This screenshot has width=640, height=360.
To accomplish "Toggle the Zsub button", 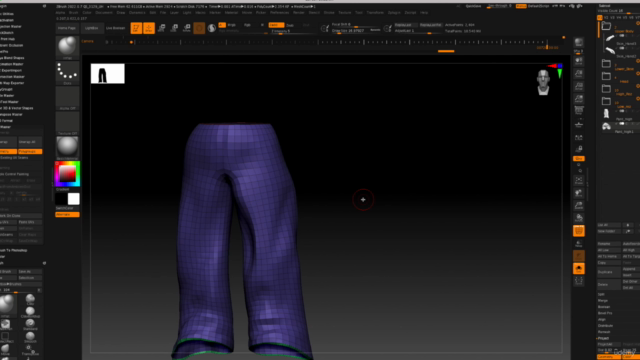I will tap(290, 25).
